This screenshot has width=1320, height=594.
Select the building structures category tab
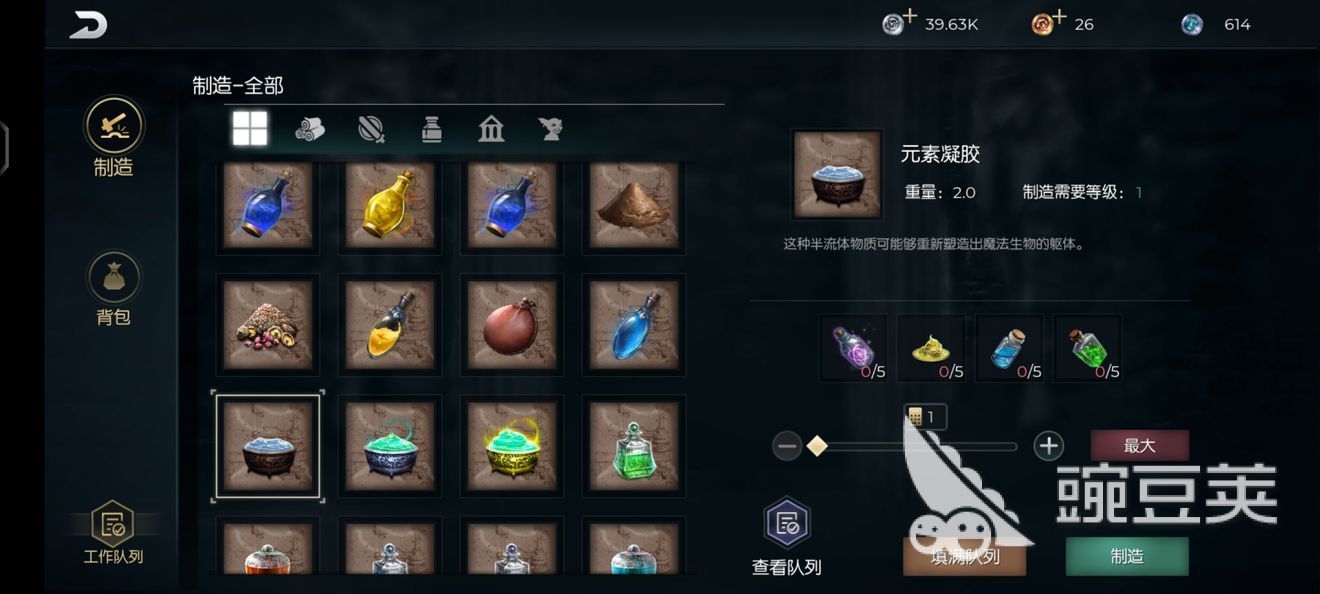click(x=491, y=129)
